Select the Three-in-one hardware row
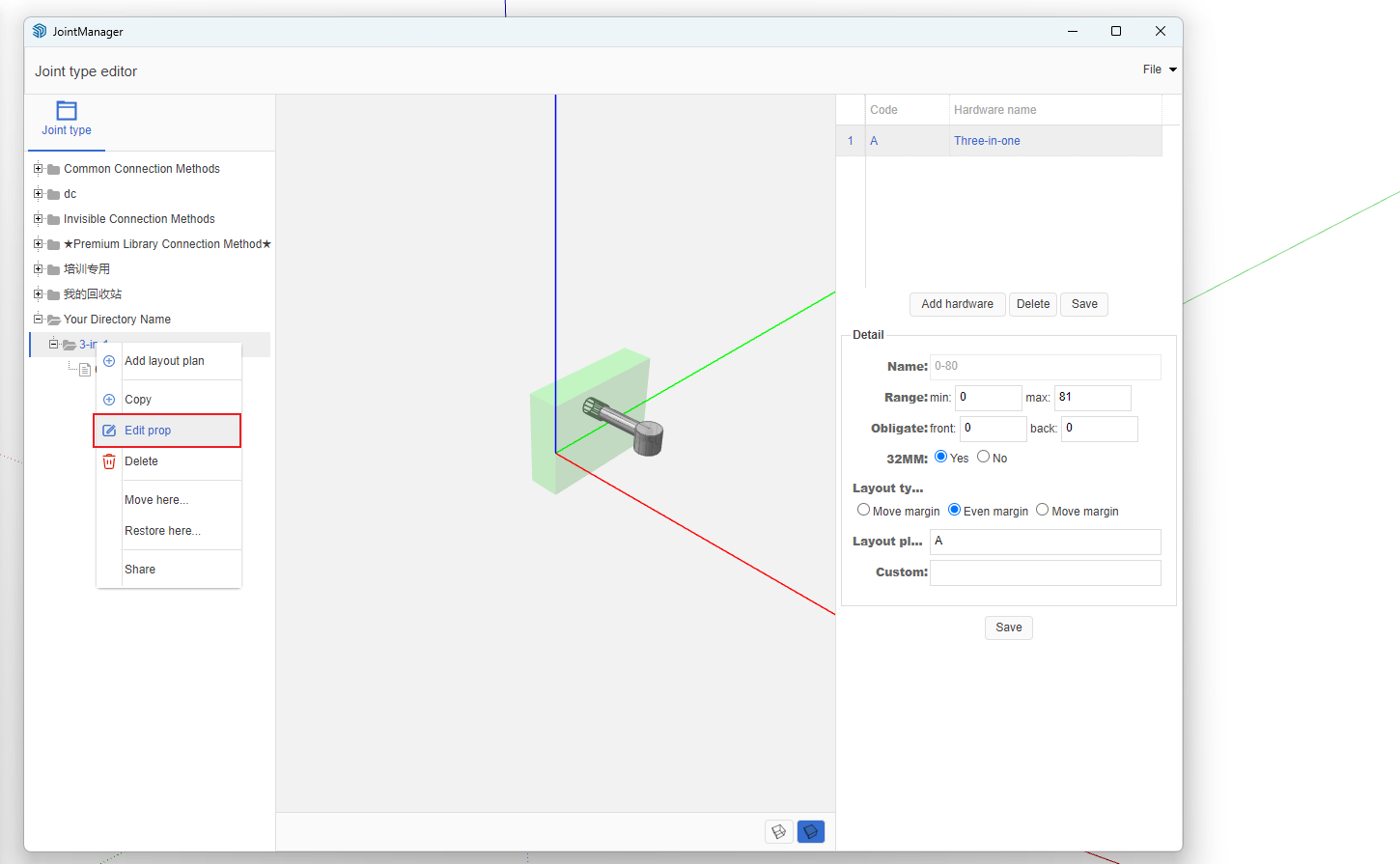The image size is (1400, 864). [987, 141]
